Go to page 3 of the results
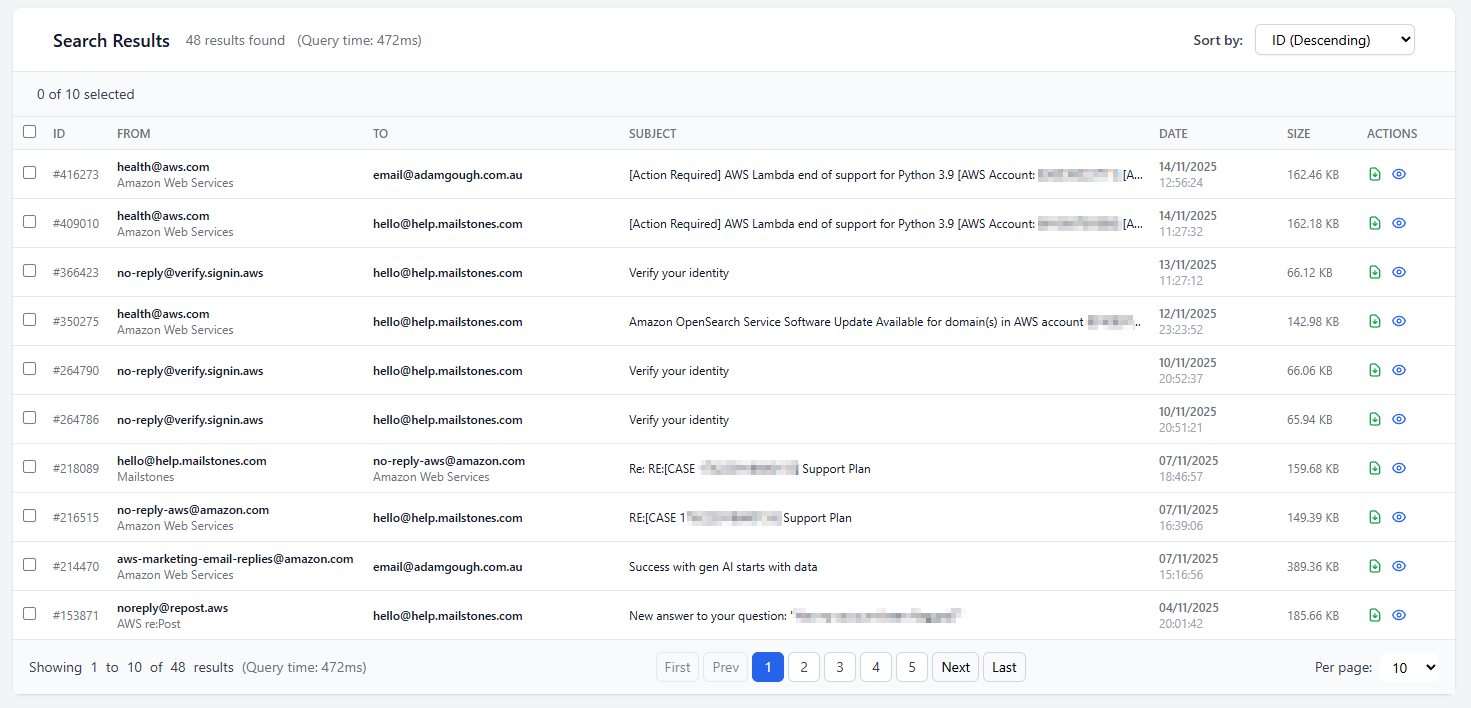The height and width of the screenshot is (708, 1471). [839, 667]
